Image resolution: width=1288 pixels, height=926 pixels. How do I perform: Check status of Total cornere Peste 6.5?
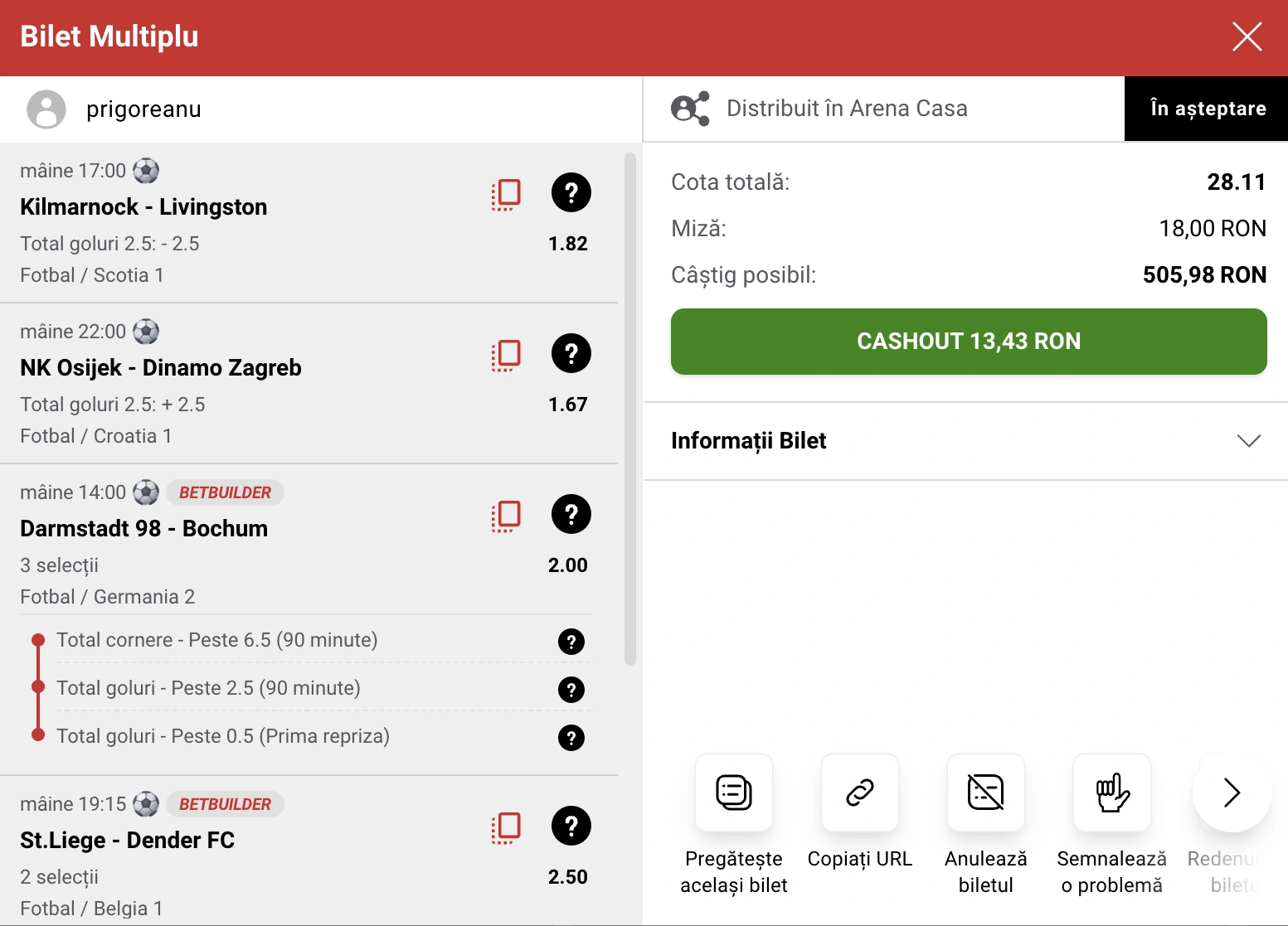click(x=571, y=642)
